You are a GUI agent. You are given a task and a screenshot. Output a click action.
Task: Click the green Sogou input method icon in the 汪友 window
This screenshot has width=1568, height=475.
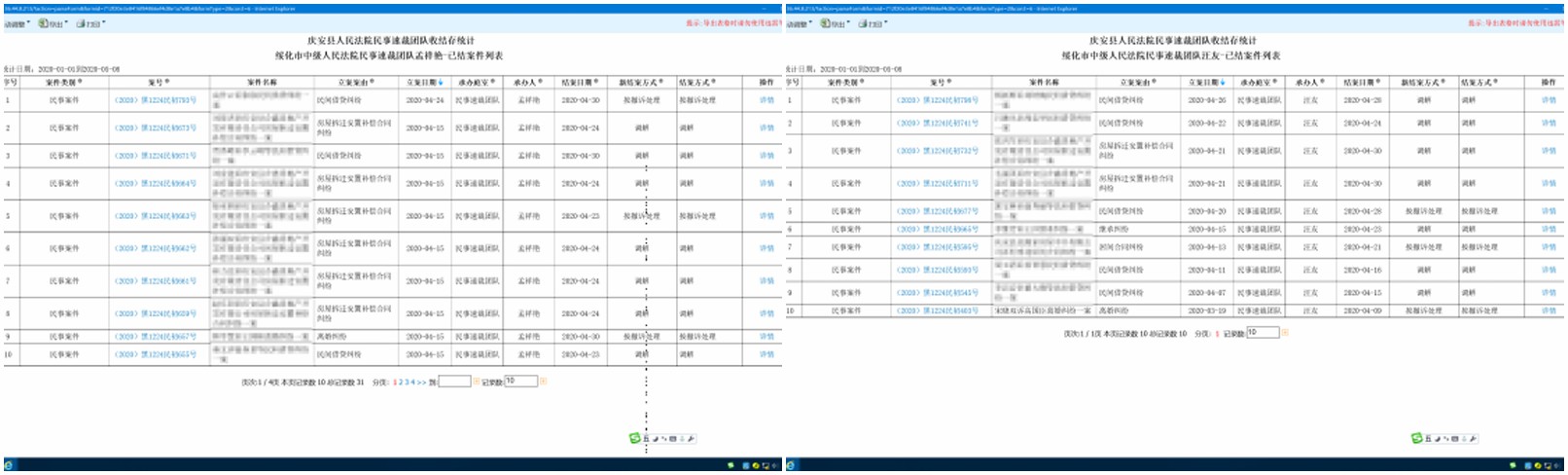(x=1417, y=439)
